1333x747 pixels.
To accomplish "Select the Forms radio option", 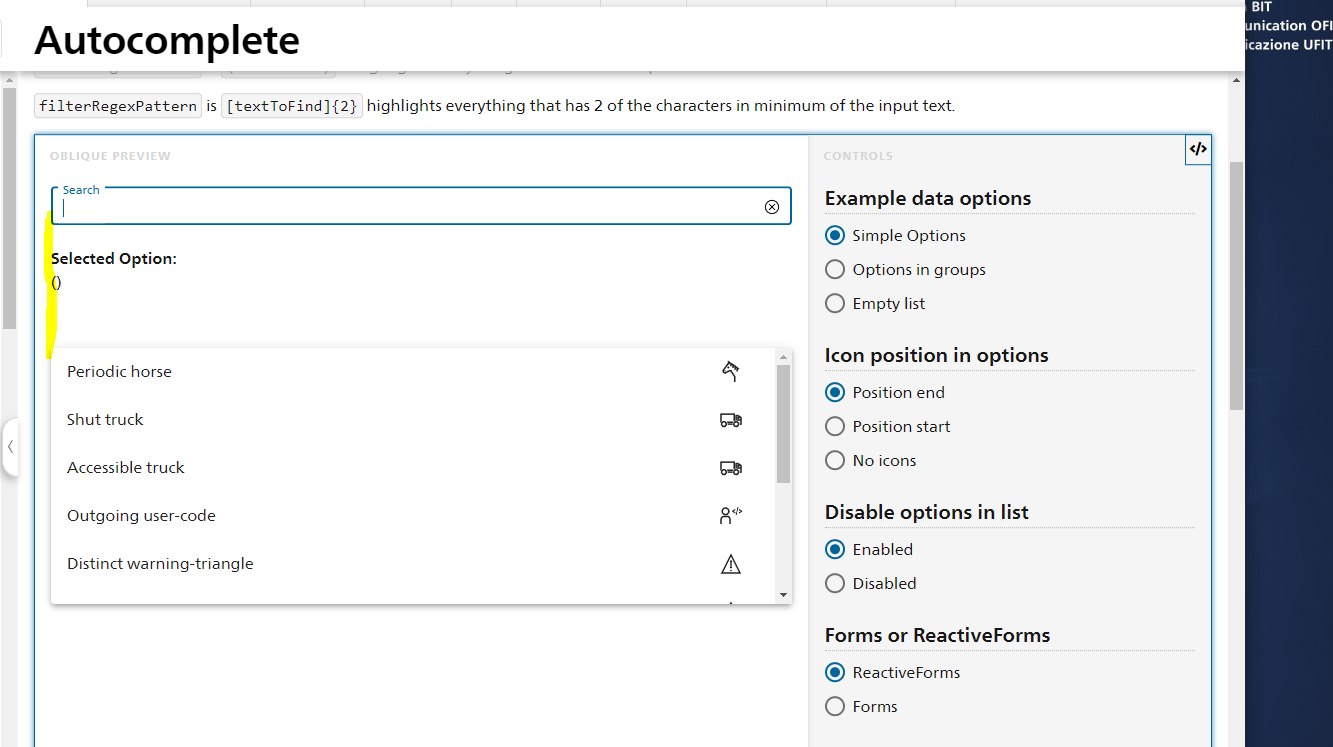I will (x=835, y=706).
